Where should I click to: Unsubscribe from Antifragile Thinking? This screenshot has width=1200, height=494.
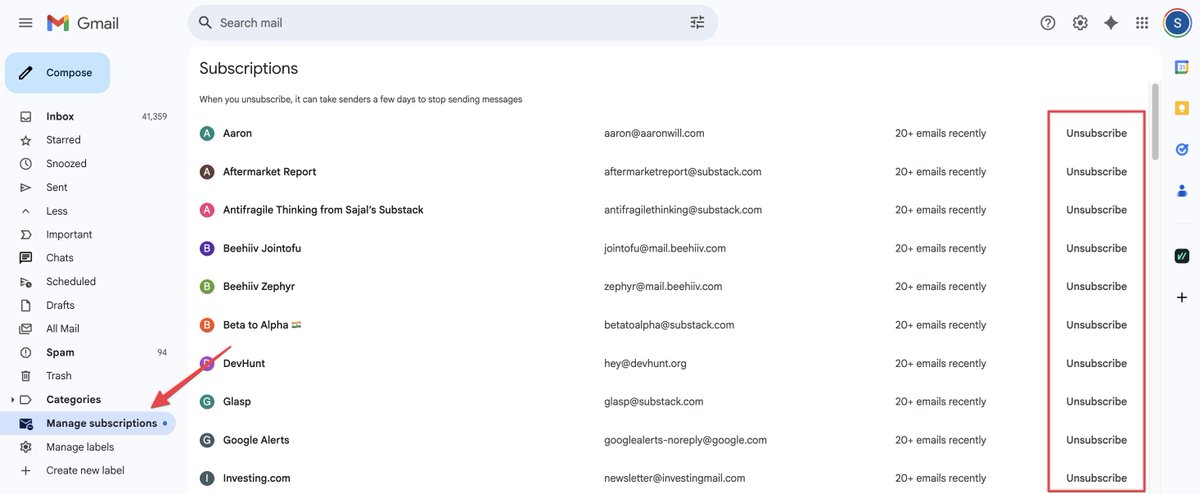click(x=1096, y=210)
